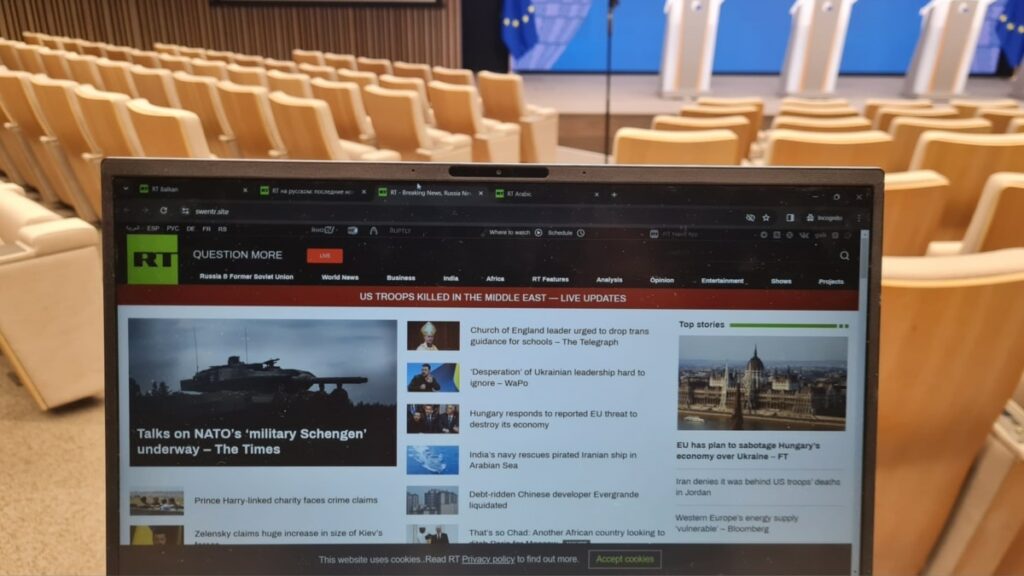Open the RT Features menu item

pyautogui.click(x=550, y=279)
